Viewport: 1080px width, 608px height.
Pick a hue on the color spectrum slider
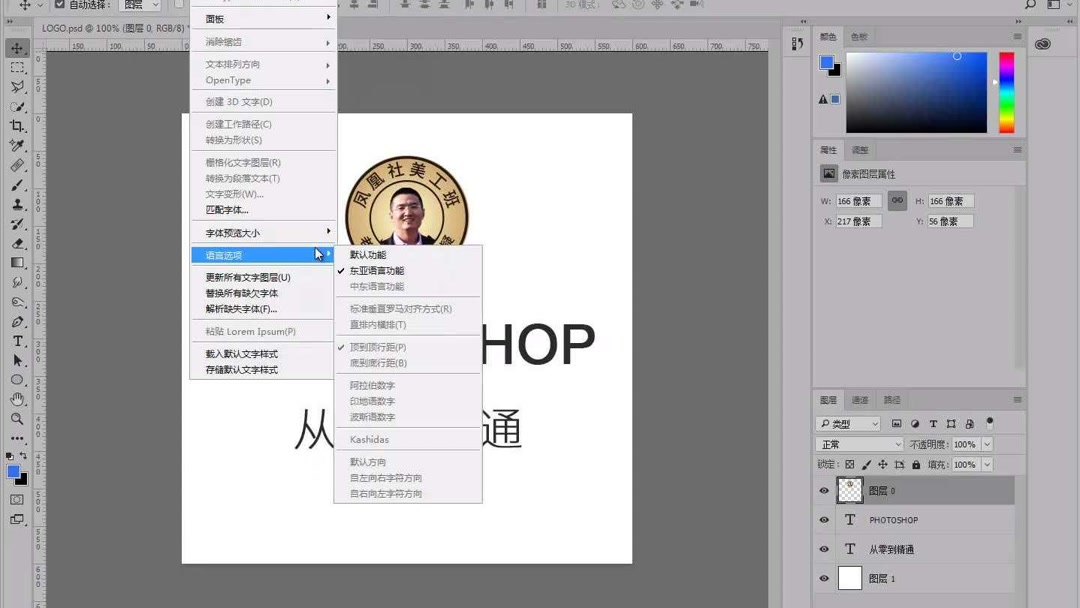tap(1005, 95)
